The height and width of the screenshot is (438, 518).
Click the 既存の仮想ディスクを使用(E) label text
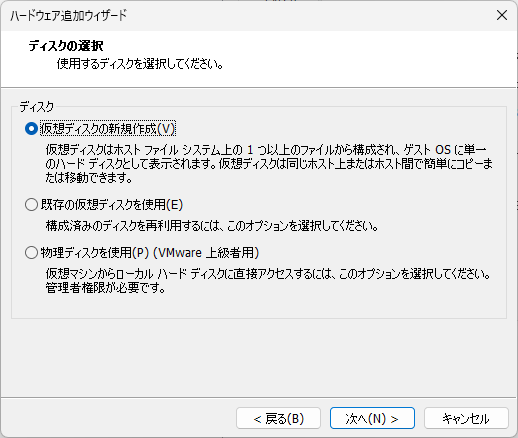click(112, 204)
